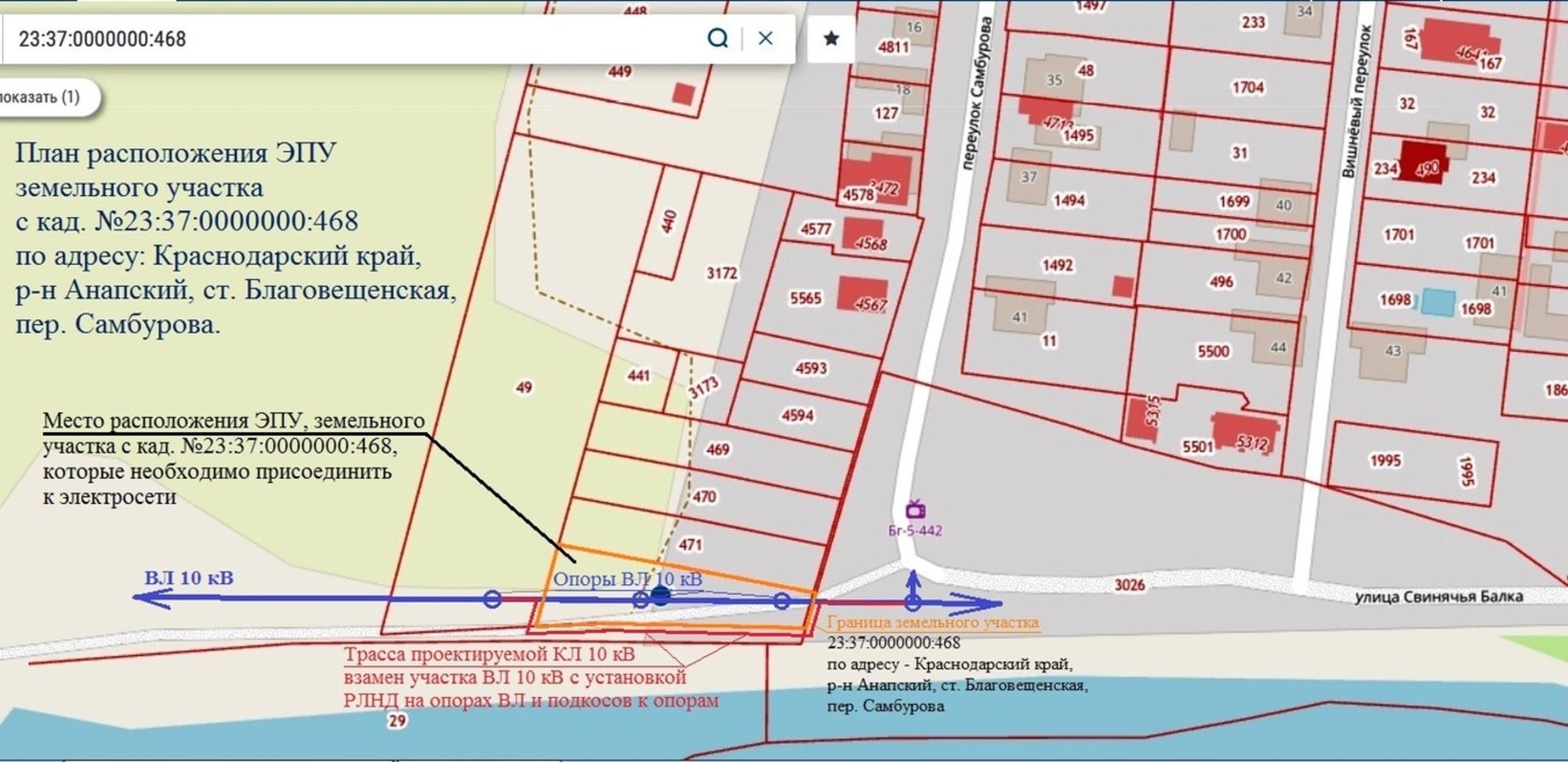Click the filled blue pole marker dot
1568x762 pixels.
661,597
